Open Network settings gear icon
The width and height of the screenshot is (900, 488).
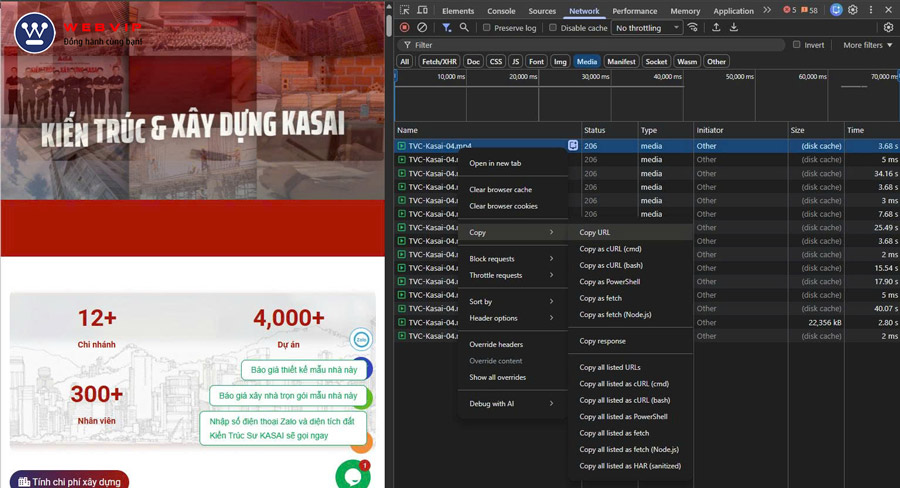pos(889,27)
